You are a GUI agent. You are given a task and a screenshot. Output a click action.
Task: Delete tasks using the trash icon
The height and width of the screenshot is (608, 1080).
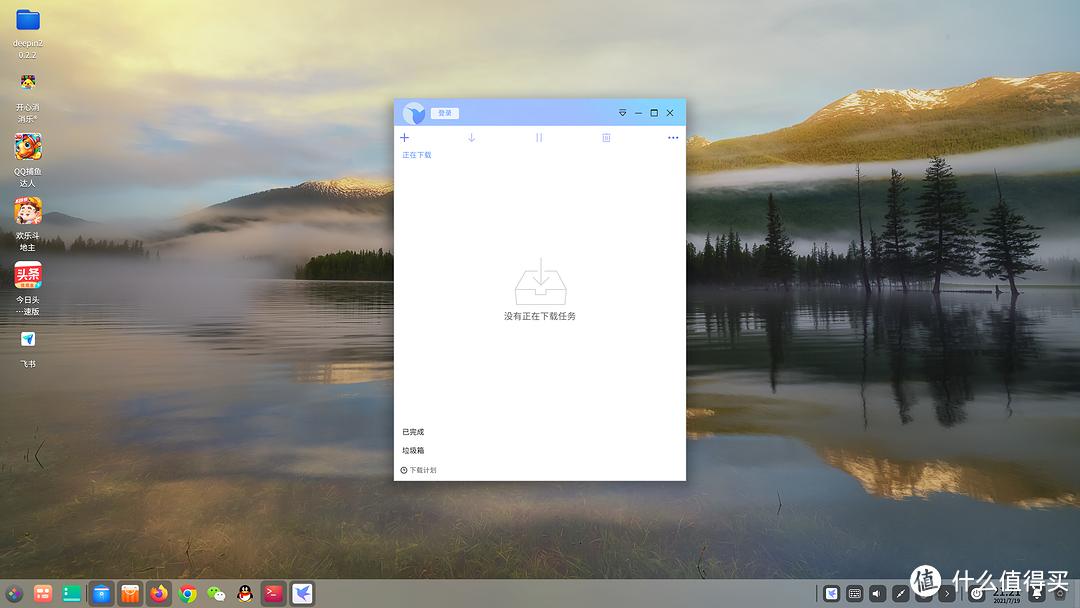click(x=606, y=137)
